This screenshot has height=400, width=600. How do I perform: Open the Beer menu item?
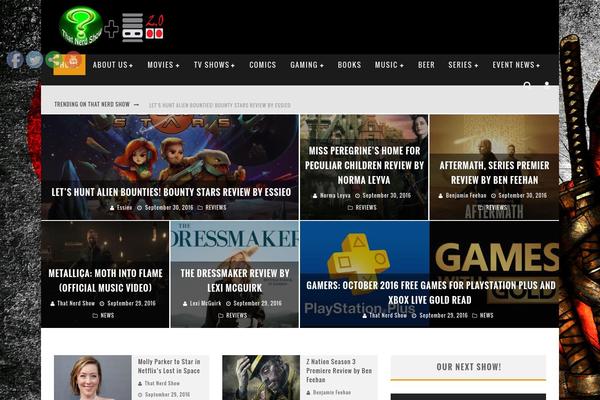coord(426,65)
